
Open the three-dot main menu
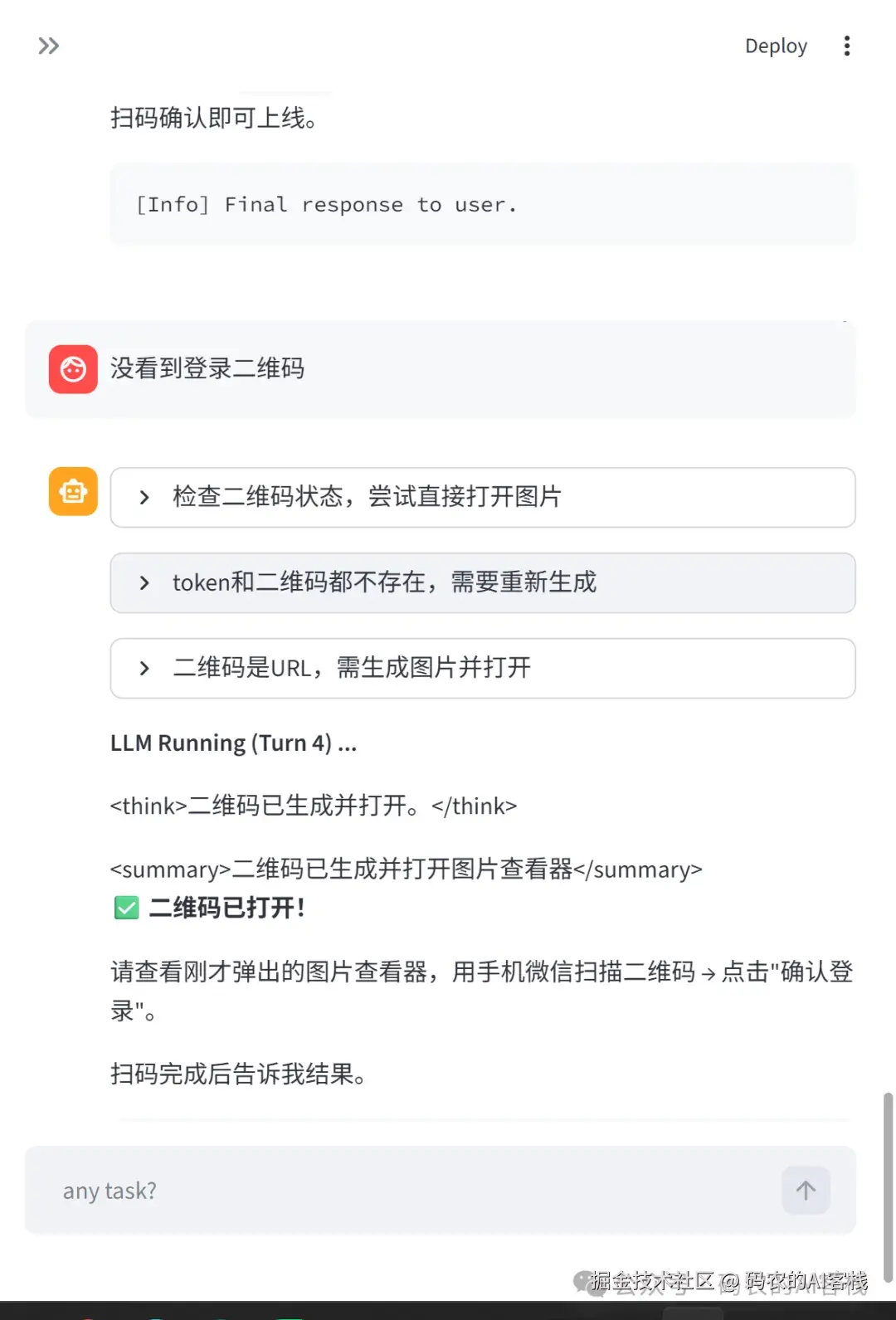click(x=846, y=46)
